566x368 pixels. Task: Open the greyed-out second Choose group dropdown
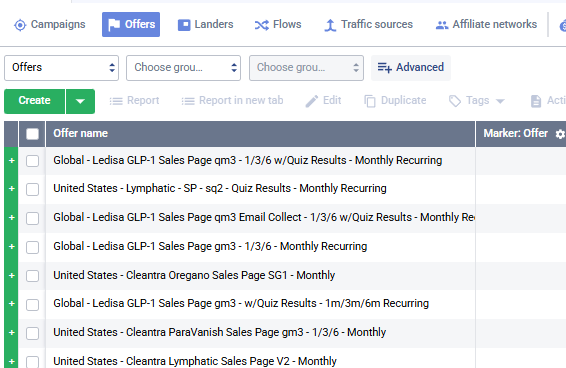[306, 68]
